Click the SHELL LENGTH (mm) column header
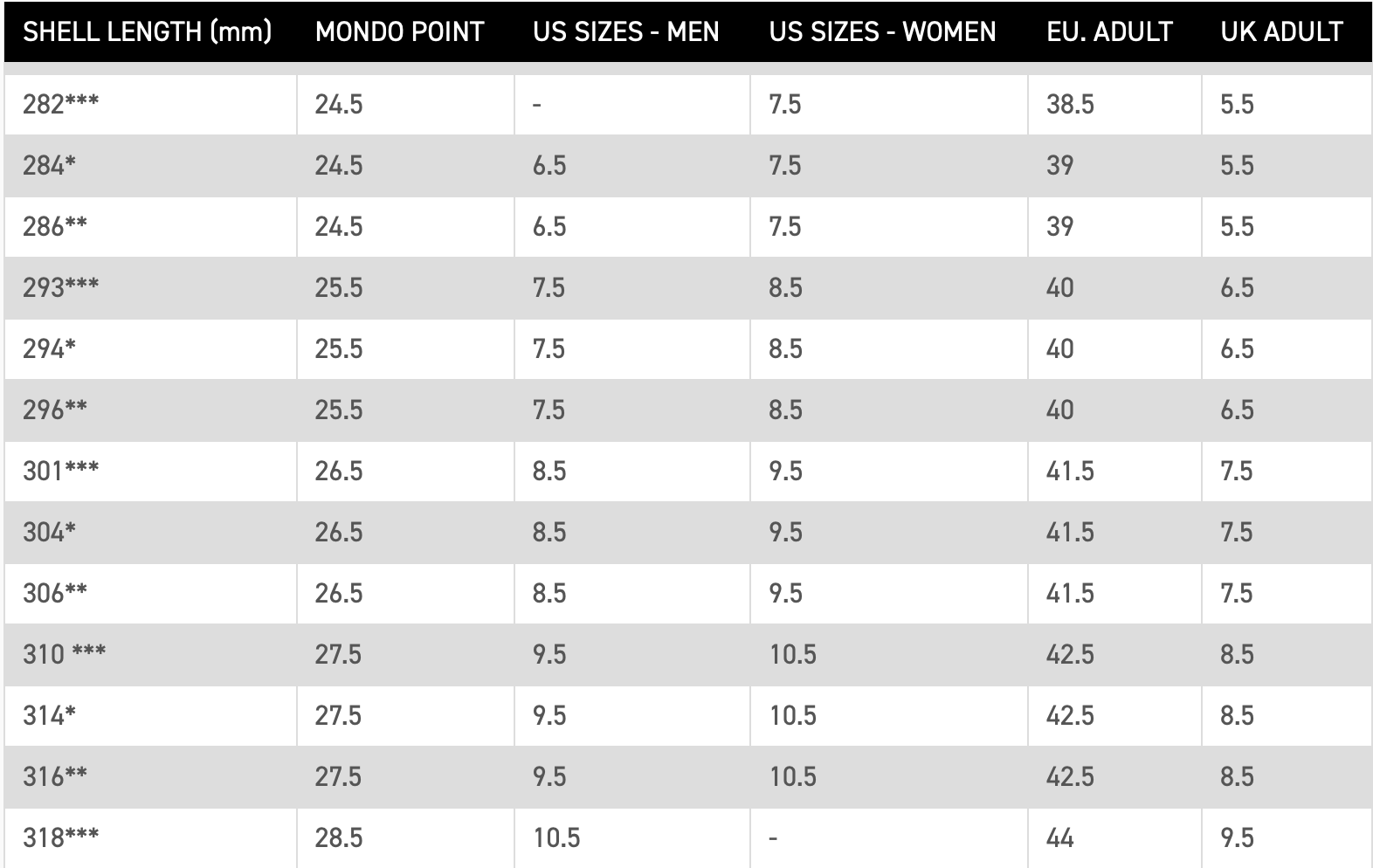 pos(148,31)
